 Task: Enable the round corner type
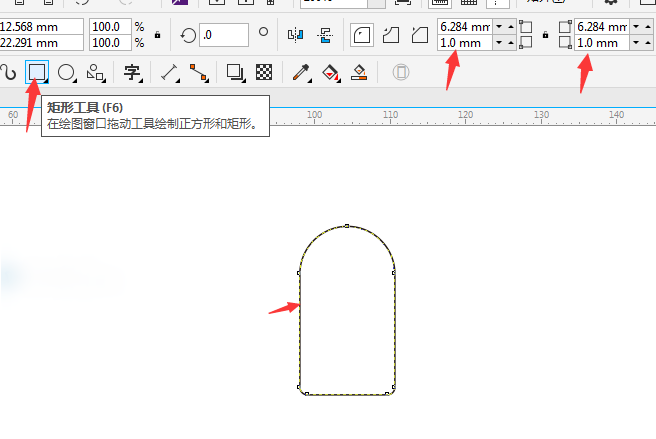click(x=363, y=35)
